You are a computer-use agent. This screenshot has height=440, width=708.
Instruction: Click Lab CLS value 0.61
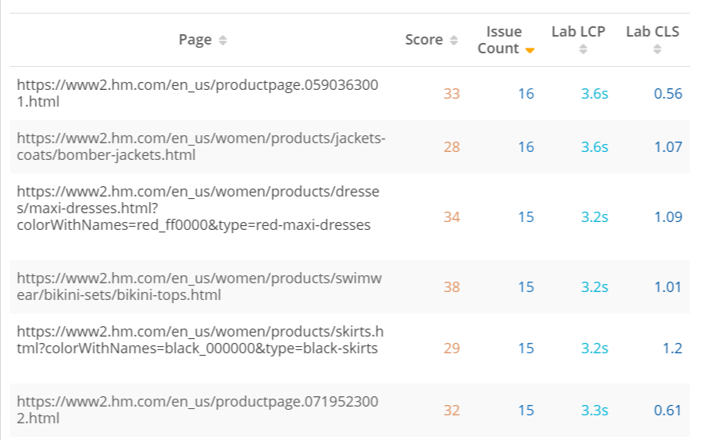coord(668,410)
